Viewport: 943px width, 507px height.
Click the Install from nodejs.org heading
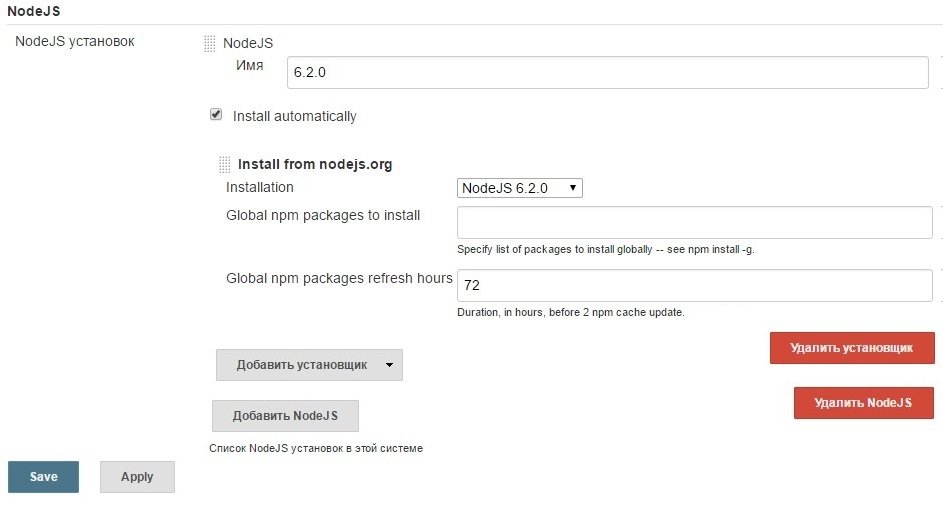click(x=315, y=164)
